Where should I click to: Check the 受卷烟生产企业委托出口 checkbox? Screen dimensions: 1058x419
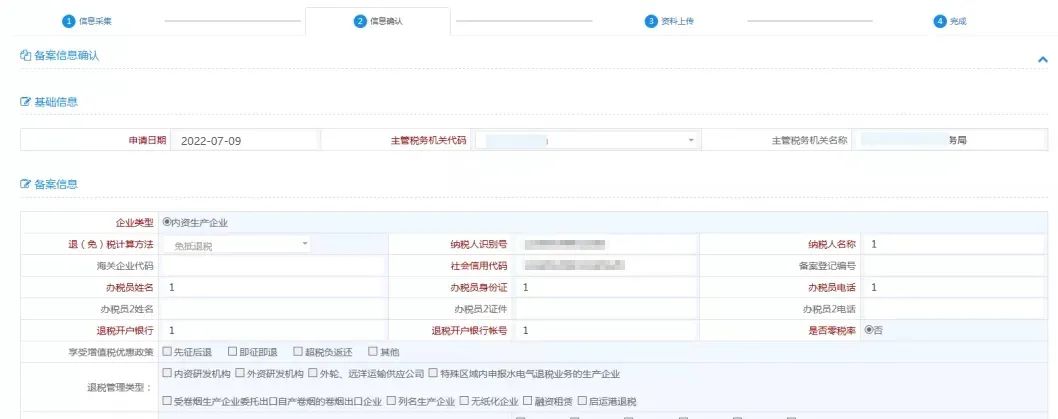coord(167,401)
